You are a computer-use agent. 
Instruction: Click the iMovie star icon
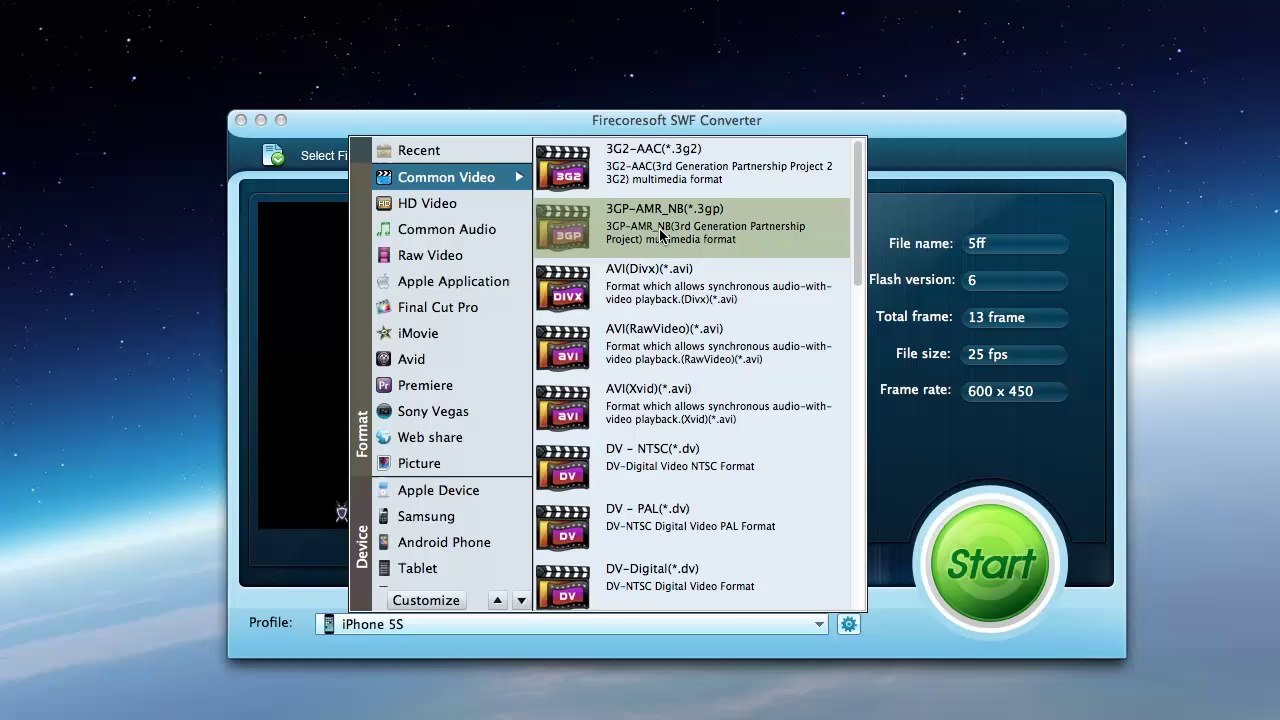tap(383, 333)
